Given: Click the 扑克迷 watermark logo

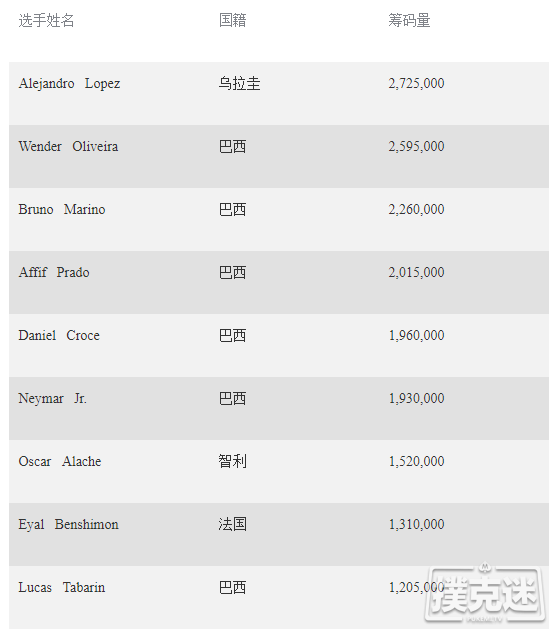Looking at the screenshot, I should coord(485,593).
